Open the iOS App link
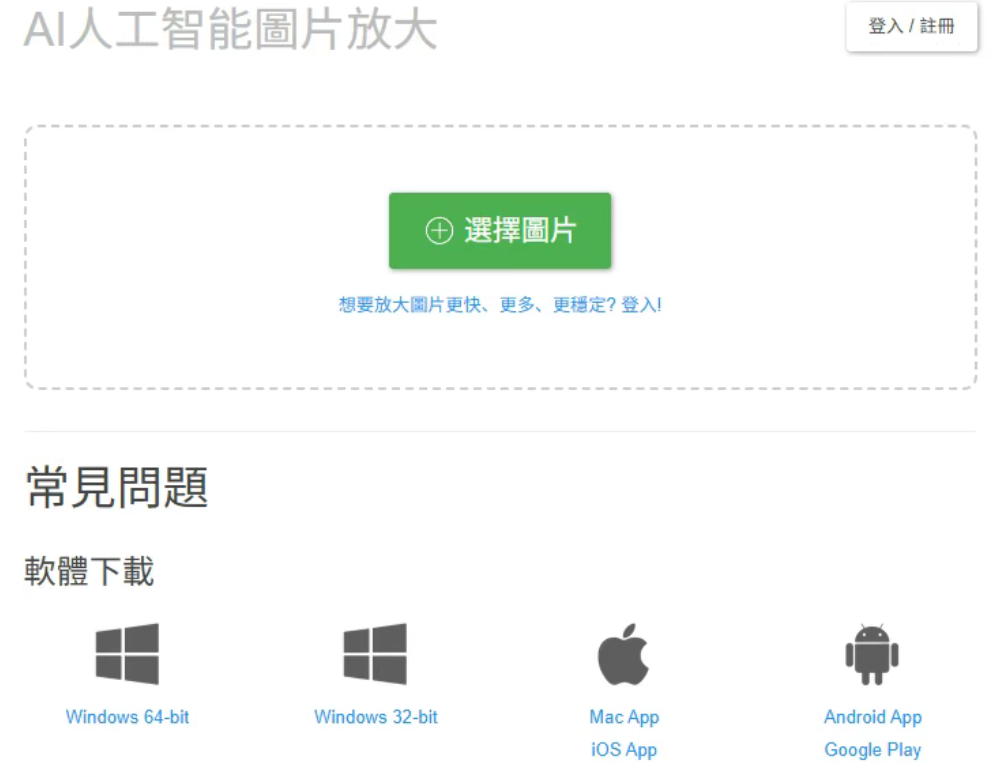The height and width of the screenshot is (777, 999). pos(624,750)
